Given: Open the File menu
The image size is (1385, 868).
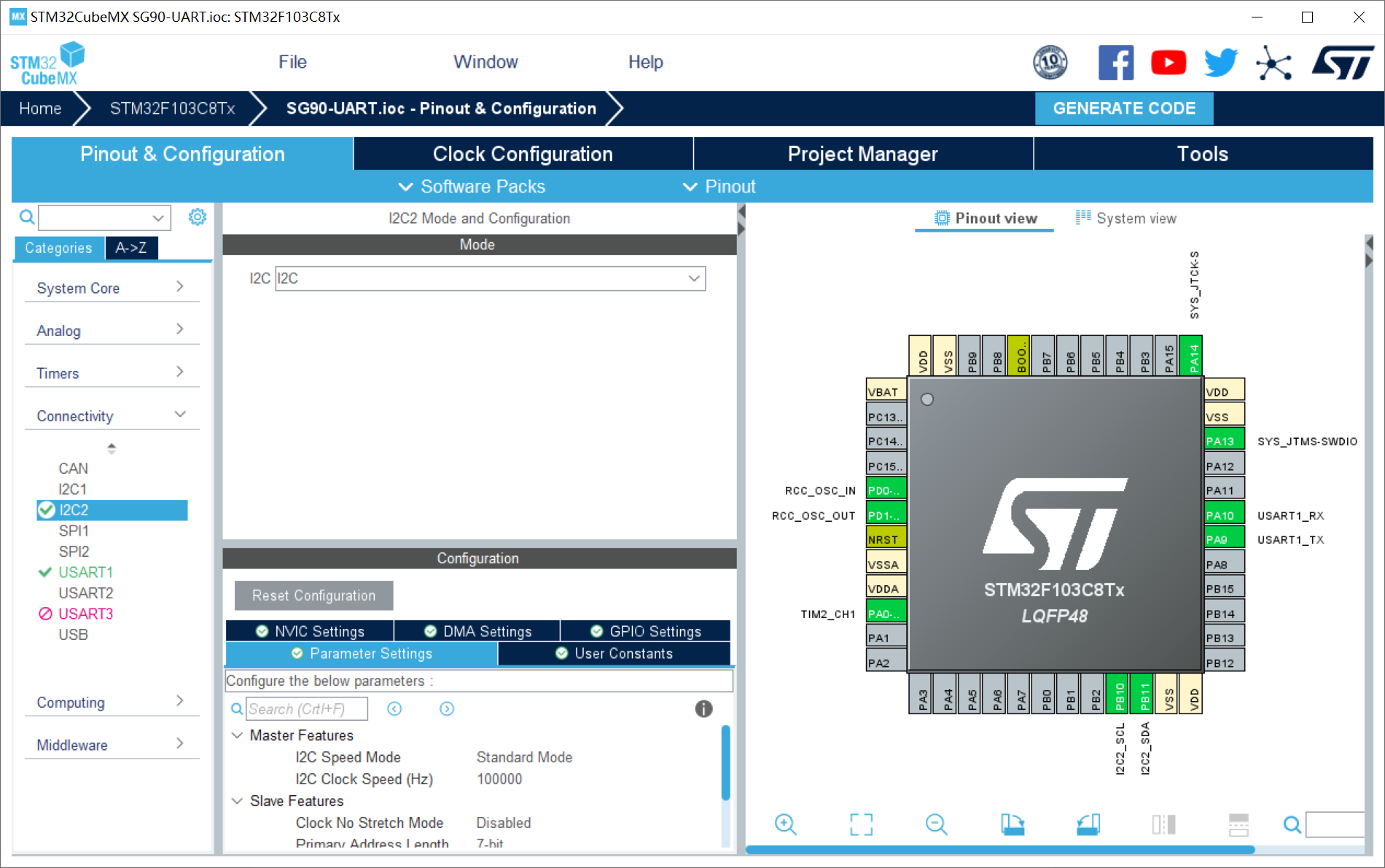Looking at the screenshot, I should [x=292, y=62].
